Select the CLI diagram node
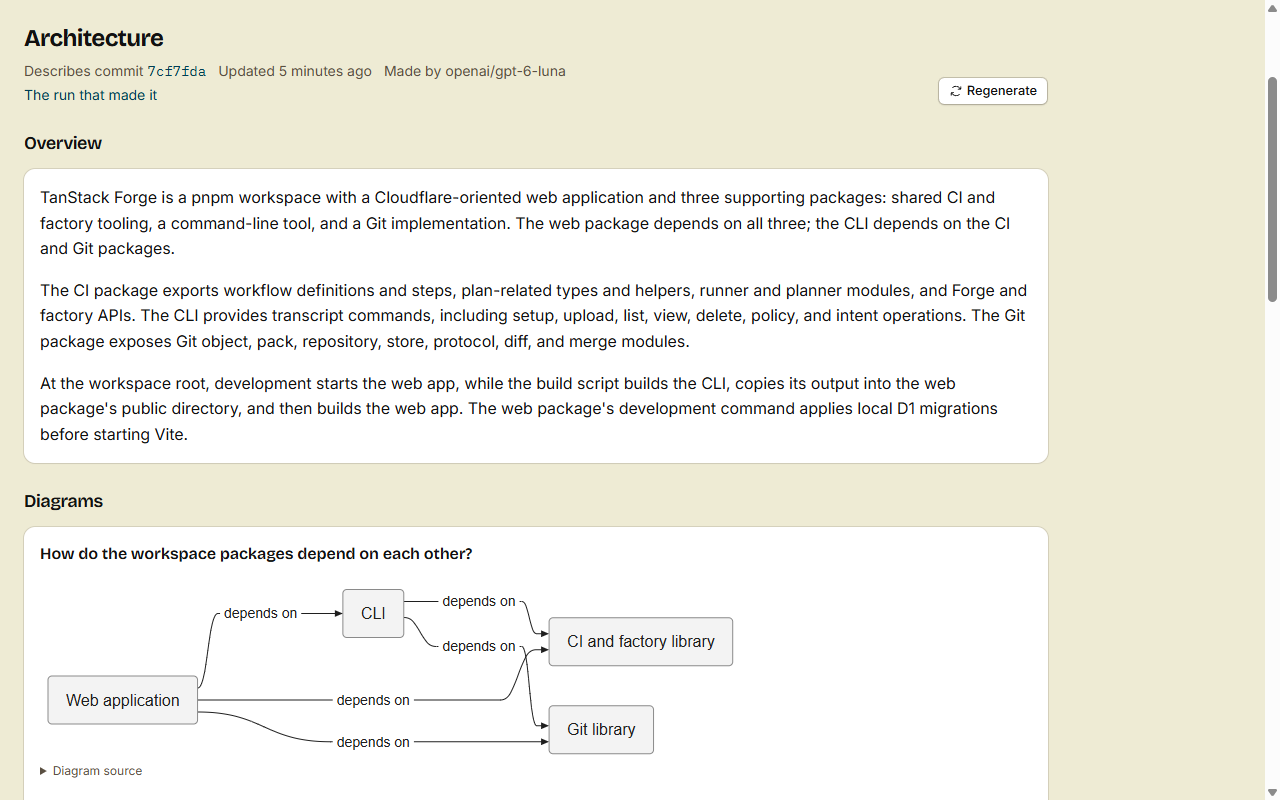The height and width of the screenshot is (800, 1280). tap(373, 613)
